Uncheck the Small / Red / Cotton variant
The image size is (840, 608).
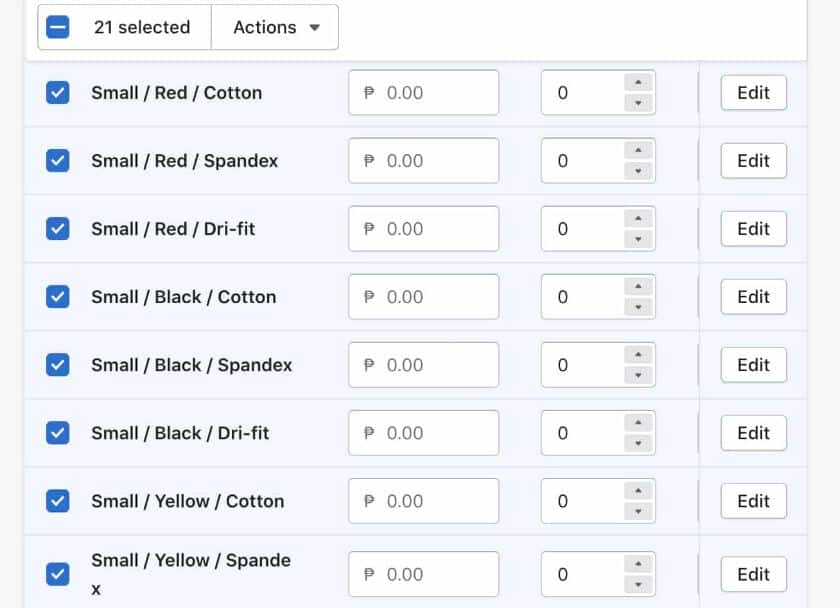pyautogui.click(x=58, y=93)
